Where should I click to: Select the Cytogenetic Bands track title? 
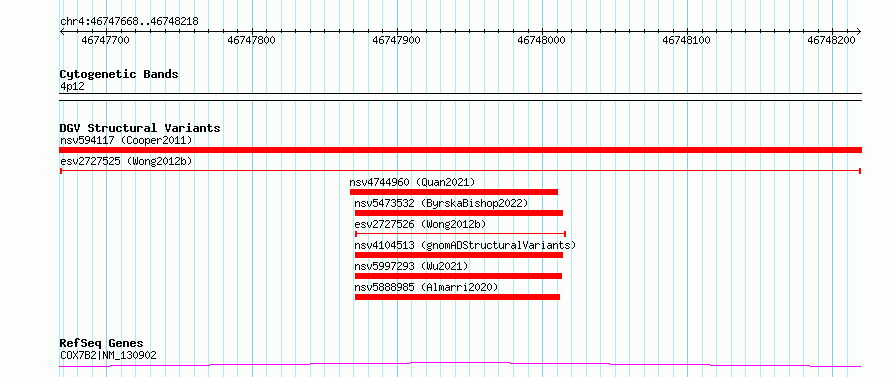(x=119, y=74)
